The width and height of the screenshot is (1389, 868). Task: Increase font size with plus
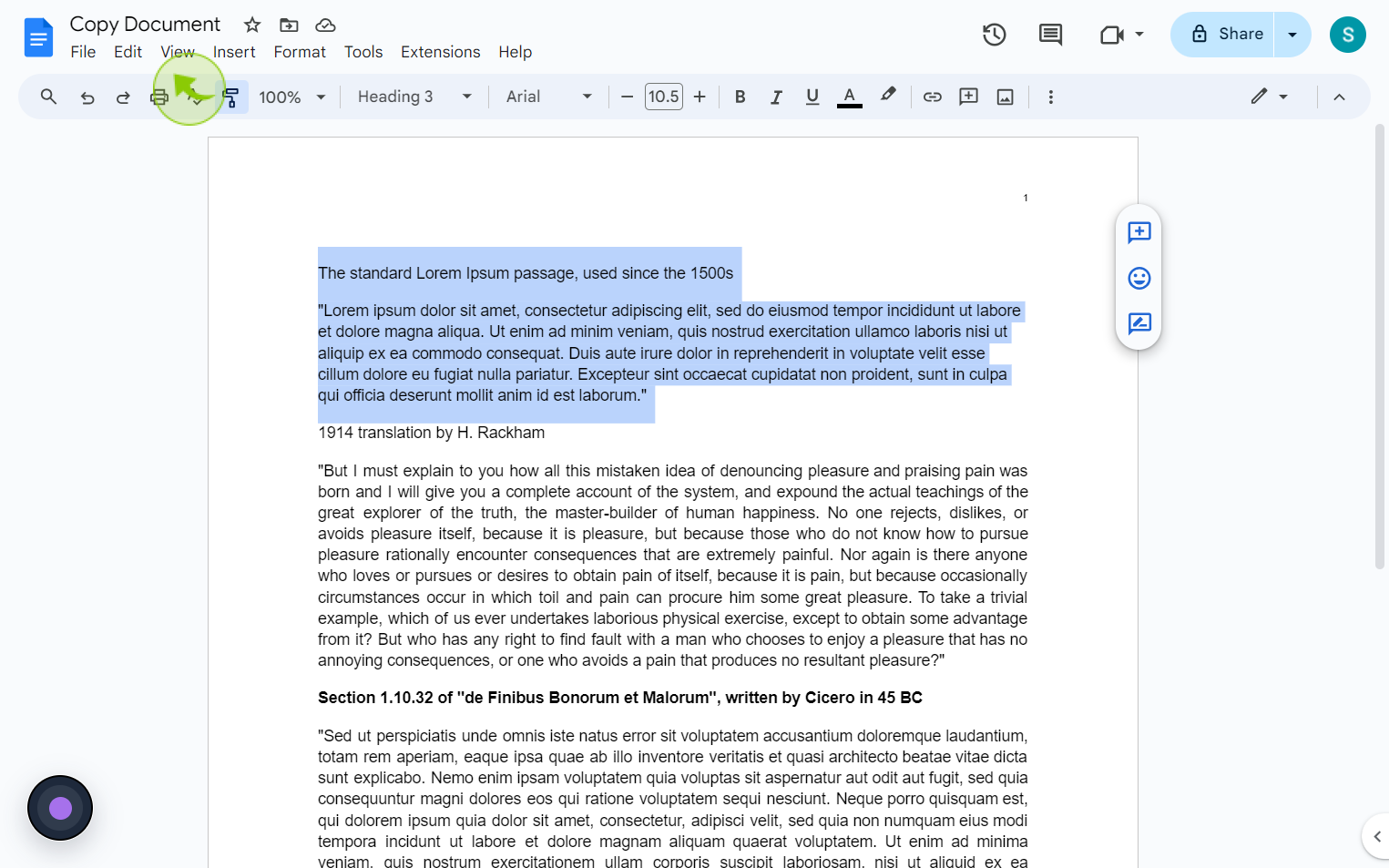[700, 97]
